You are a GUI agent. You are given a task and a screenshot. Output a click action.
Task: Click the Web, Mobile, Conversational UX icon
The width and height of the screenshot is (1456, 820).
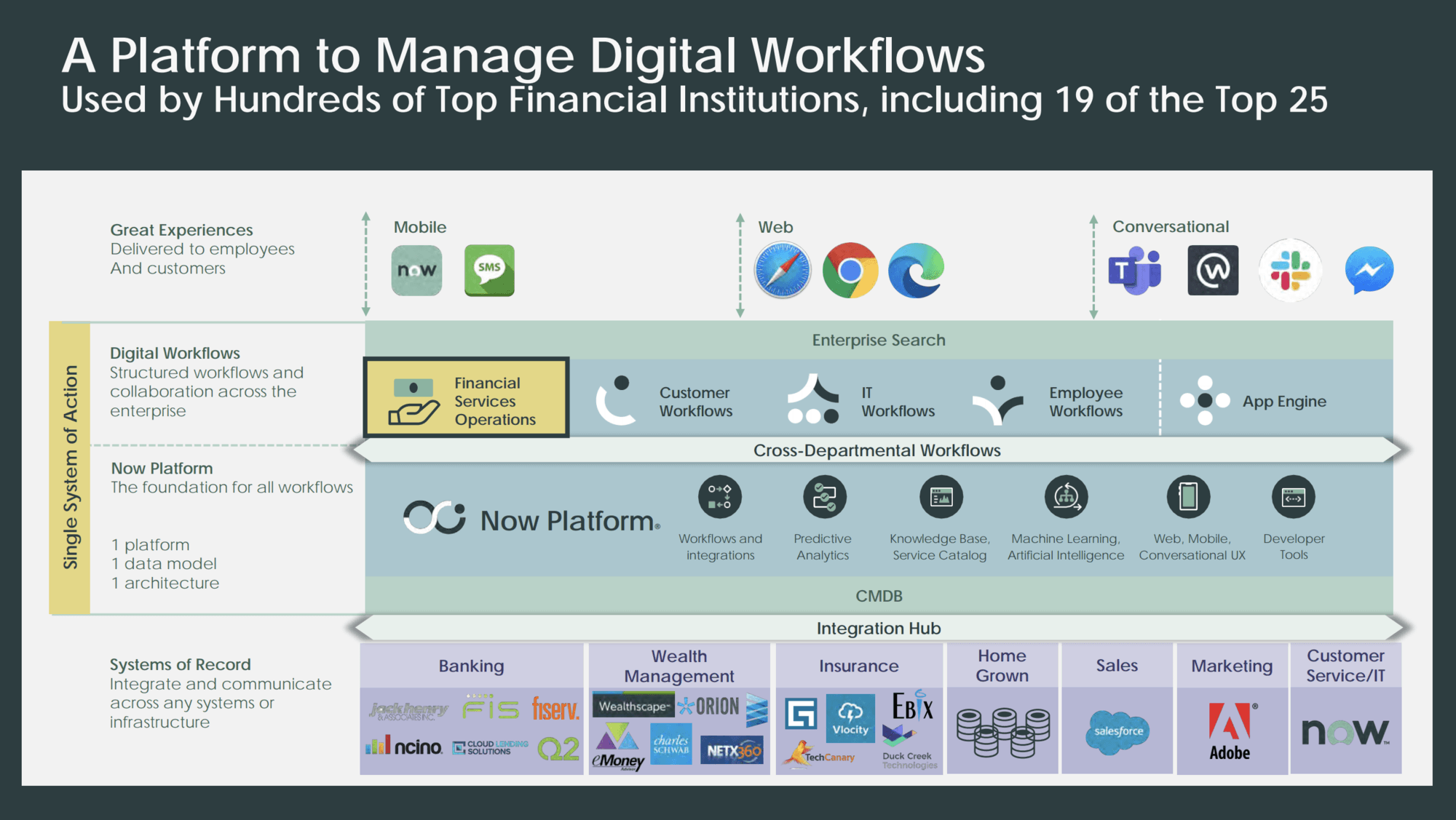click(x=1189, y=497)
